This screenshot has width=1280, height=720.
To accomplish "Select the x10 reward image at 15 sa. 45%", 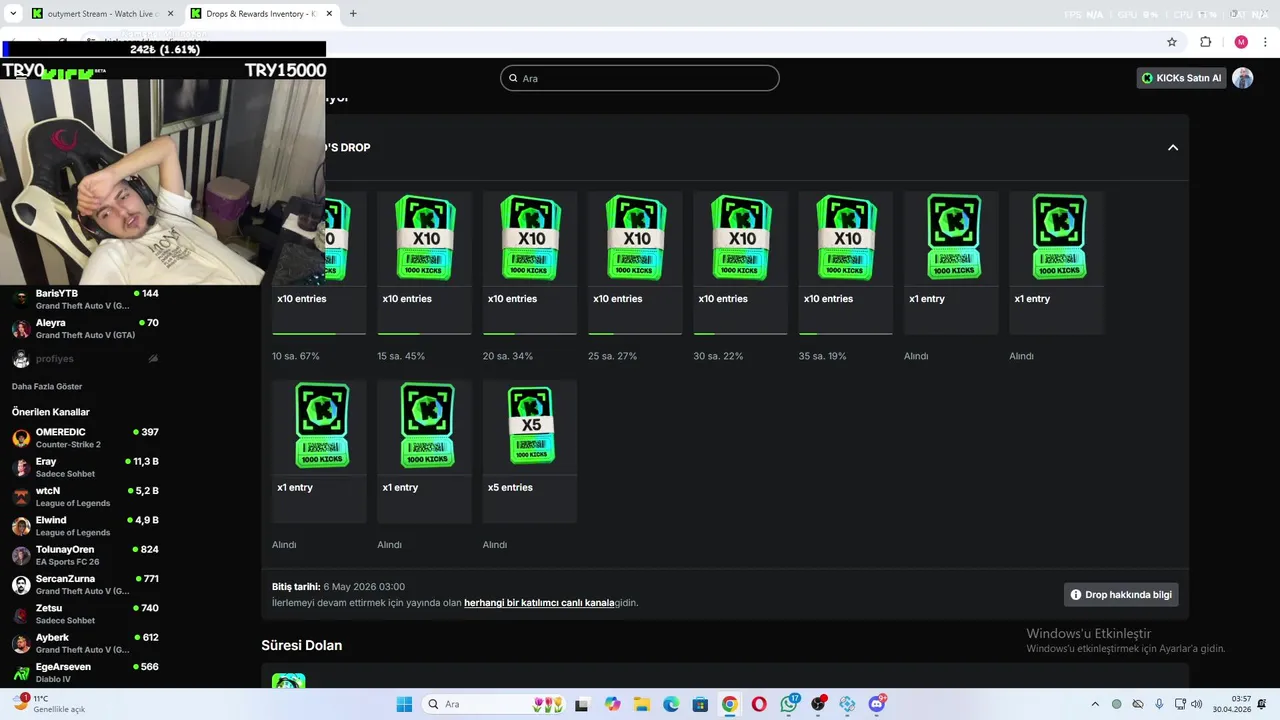I will pyautogui.click(x=424, y=238).
